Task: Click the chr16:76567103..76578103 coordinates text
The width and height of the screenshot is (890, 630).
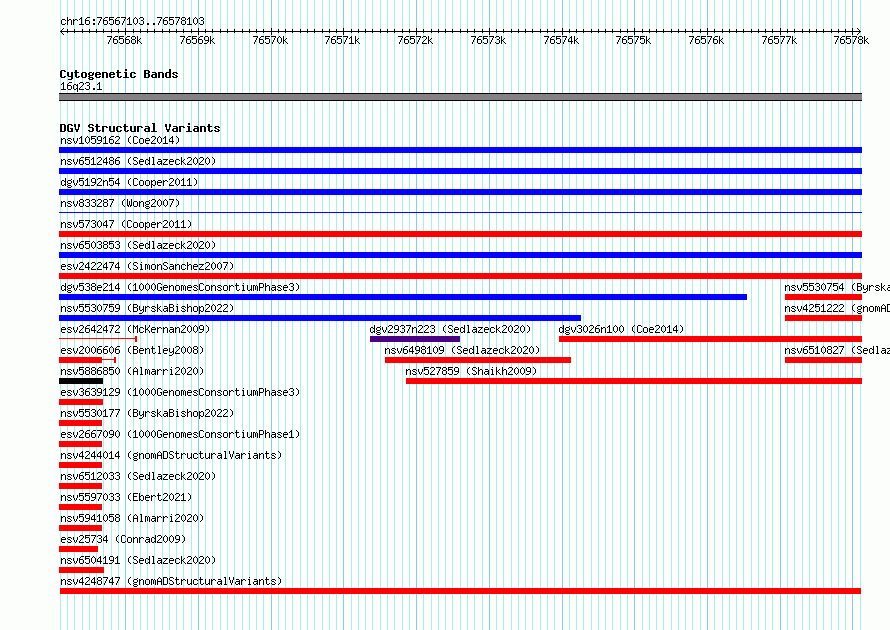Action: (132, 22)
